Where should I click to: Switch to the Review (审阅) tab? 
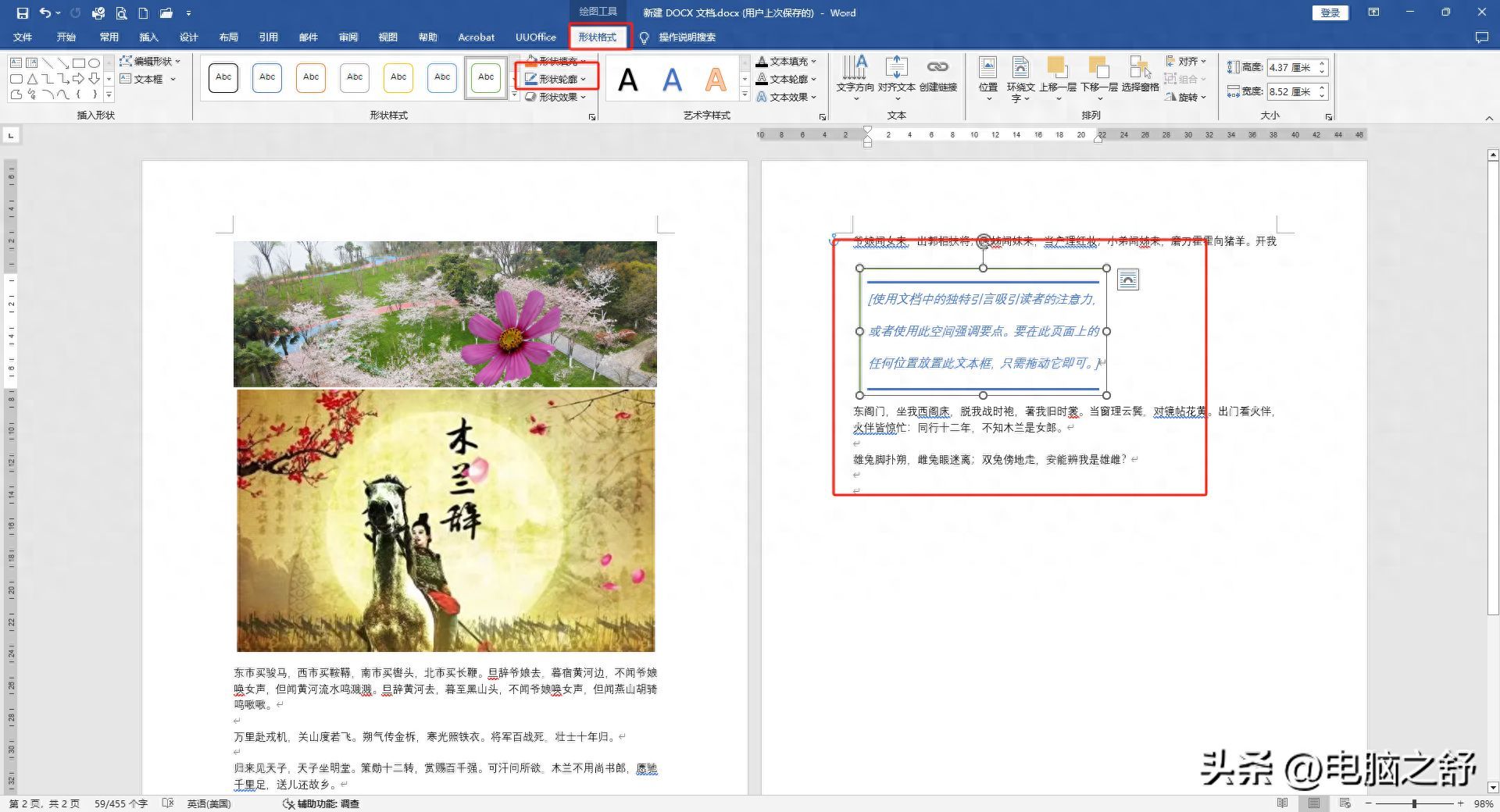pos(348,37)
